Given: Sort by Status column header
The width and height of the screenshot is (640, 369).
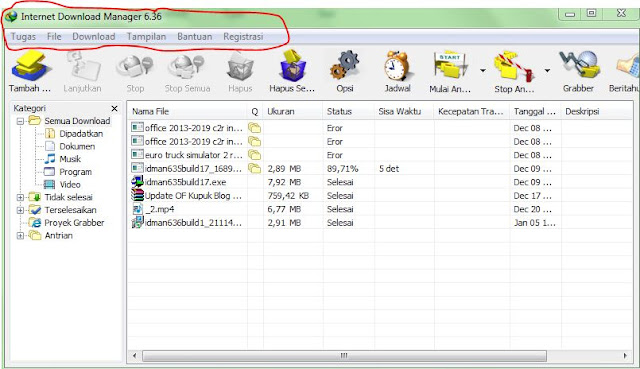Looking at the screenshot, I should click(x=349, y=111).
